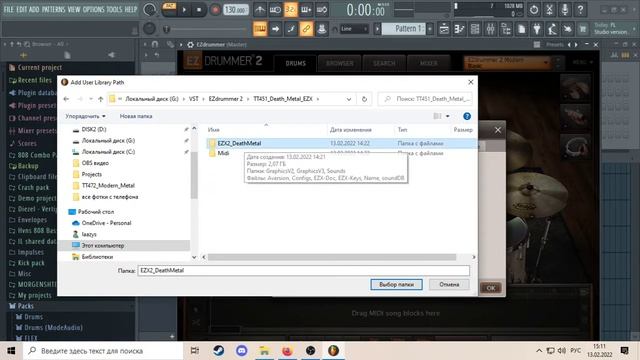Toggle the metronome icon
Viewport: 640px width, 360px height.
pos(260,9)
